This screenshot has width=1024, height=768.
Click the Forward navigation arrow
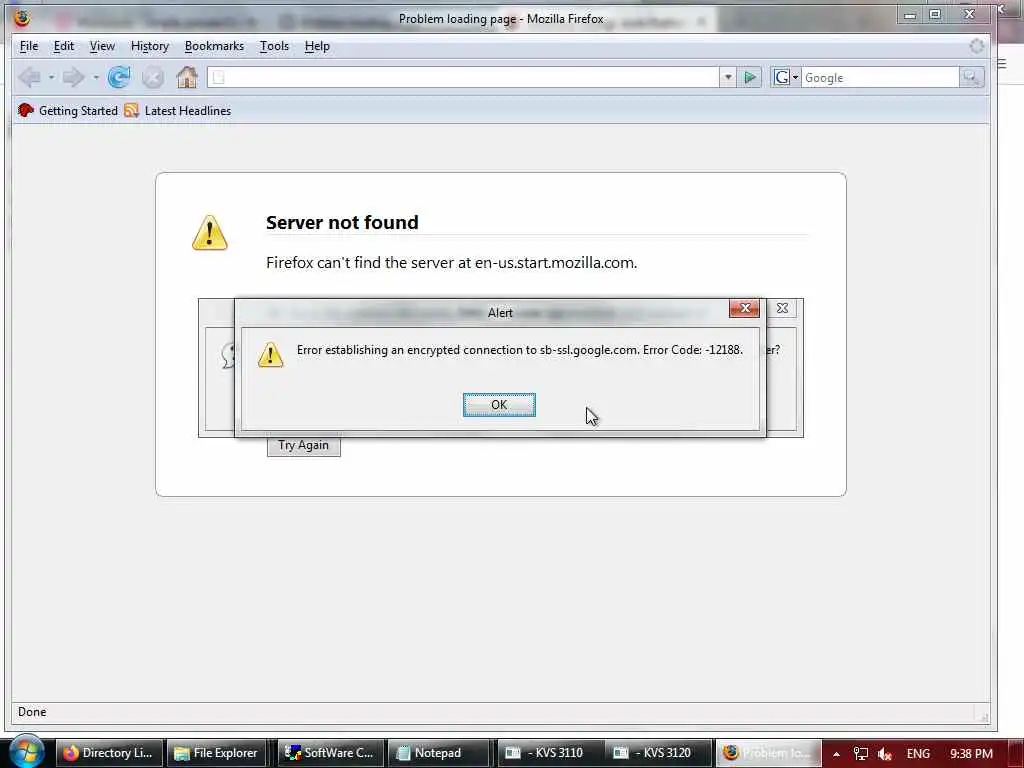(73, 78)
